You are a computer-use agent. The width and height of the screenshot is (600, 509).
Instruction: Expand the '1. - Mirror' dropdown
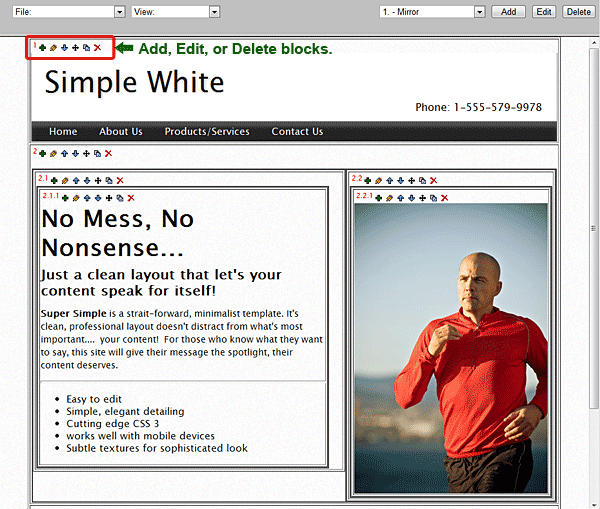[479, 11]
